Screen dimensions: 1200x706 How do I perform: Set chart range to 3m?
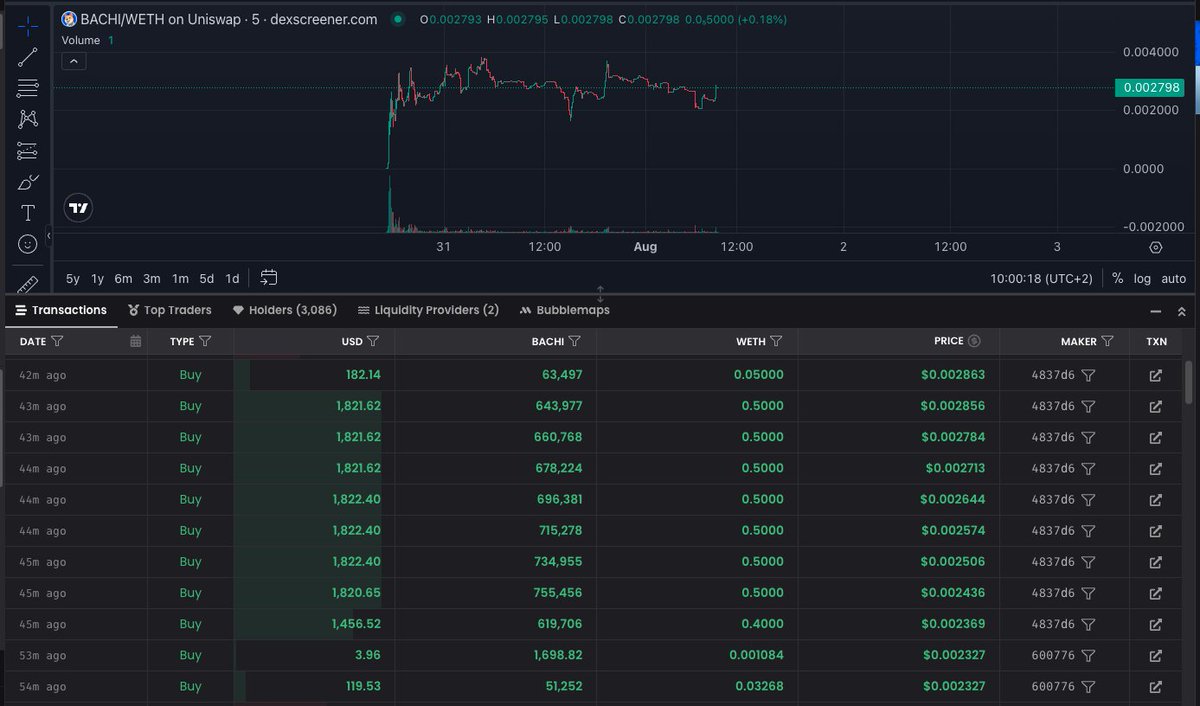152,278
